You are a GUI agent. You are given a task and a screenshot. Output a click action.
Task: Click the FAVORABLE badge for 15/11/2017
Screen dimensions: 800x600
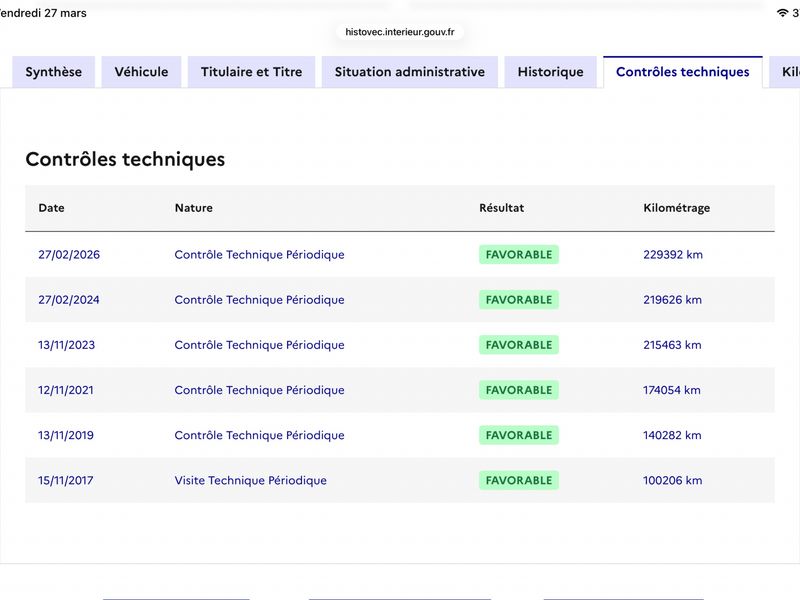pos(519,480)
